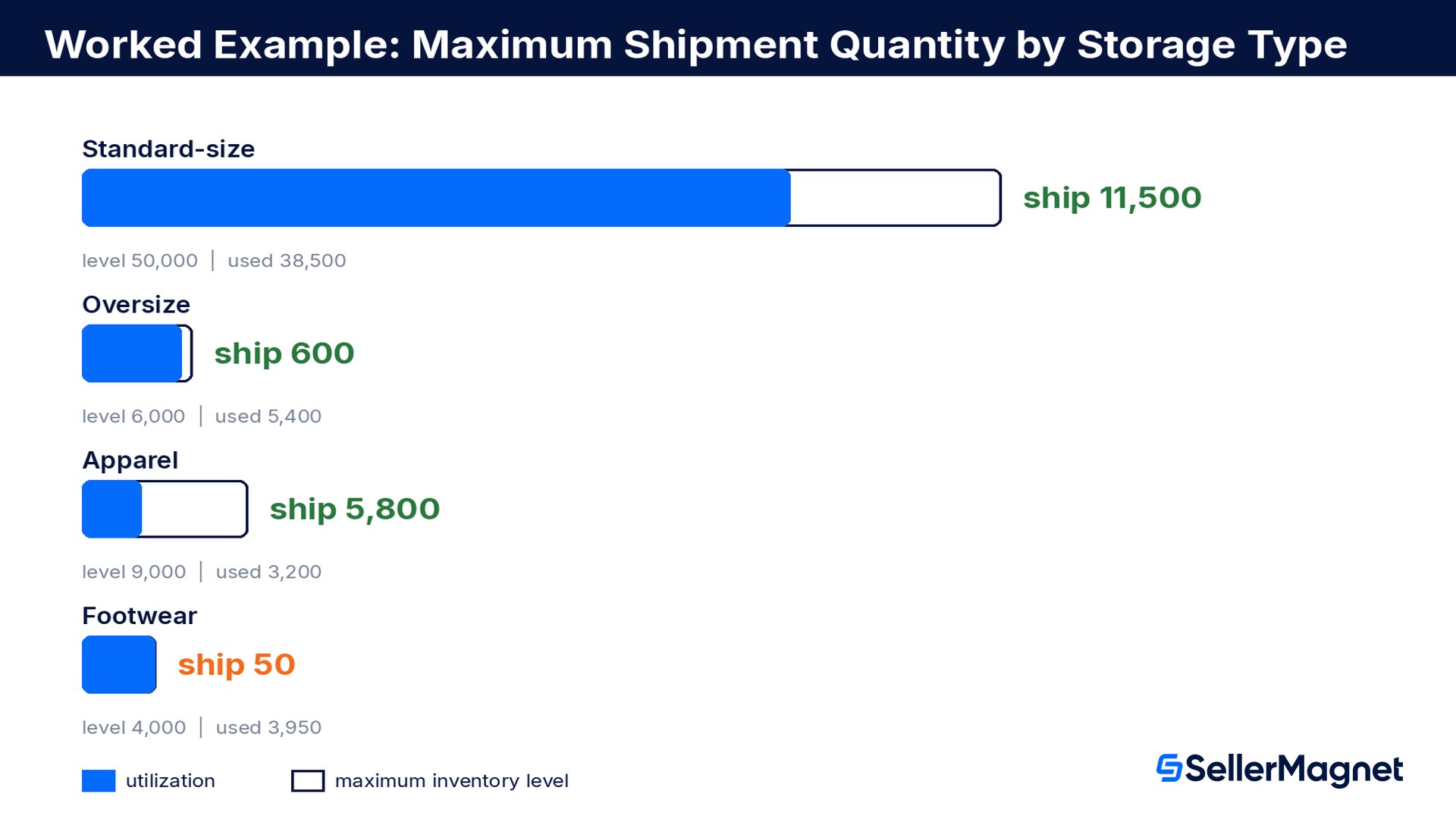This screenshot has height=819, width=1456.
Task: Select the orange 'ship 50' label
Action: pos(237,665)
